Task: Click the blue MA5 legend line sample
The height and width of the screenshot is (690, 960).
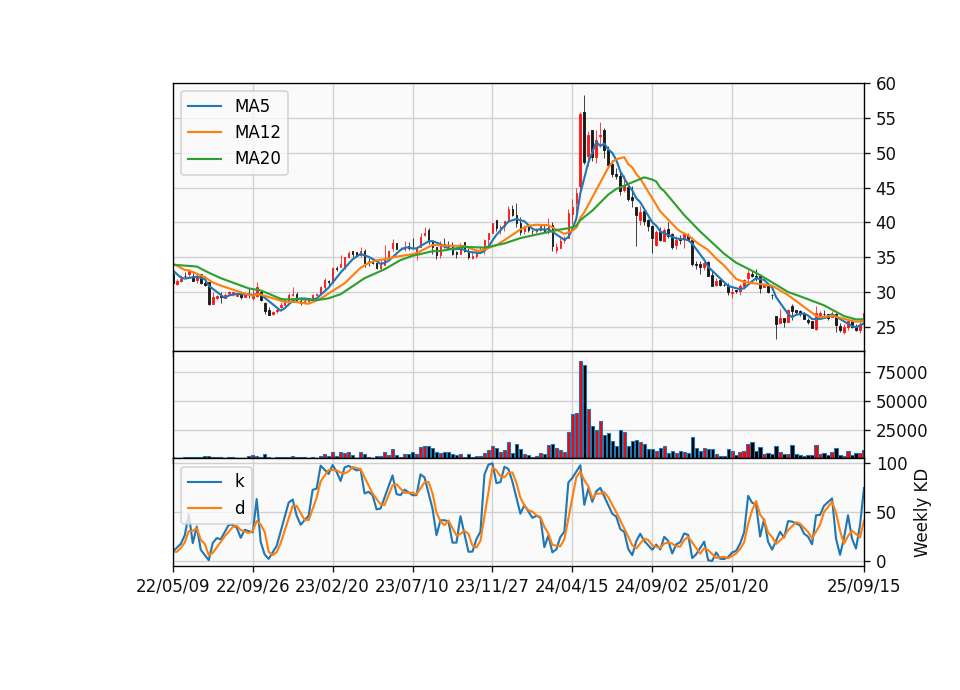Action: coord(204,107)
